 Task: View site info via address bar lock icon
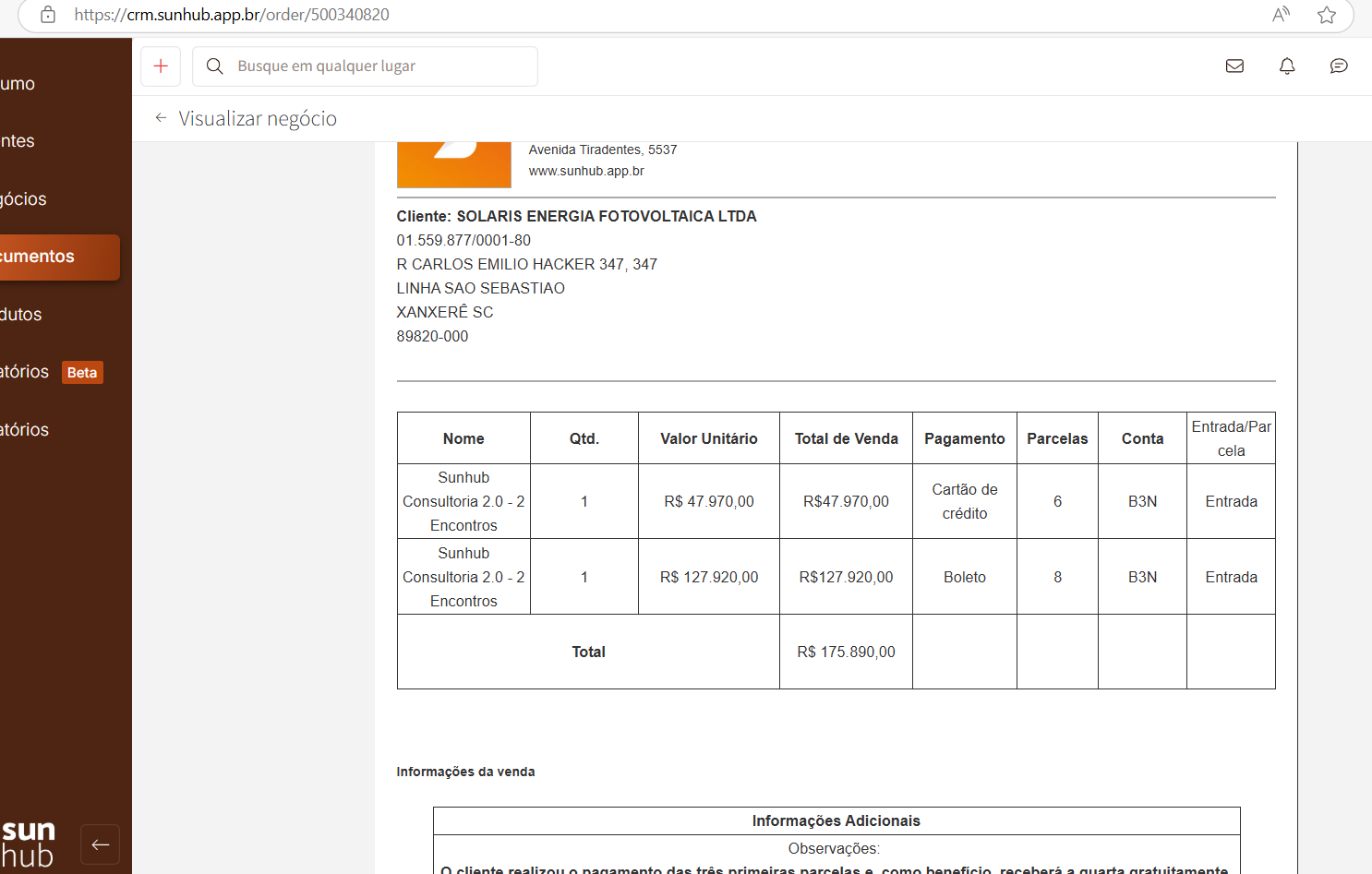pyautogui.click(x=48, y=15)
